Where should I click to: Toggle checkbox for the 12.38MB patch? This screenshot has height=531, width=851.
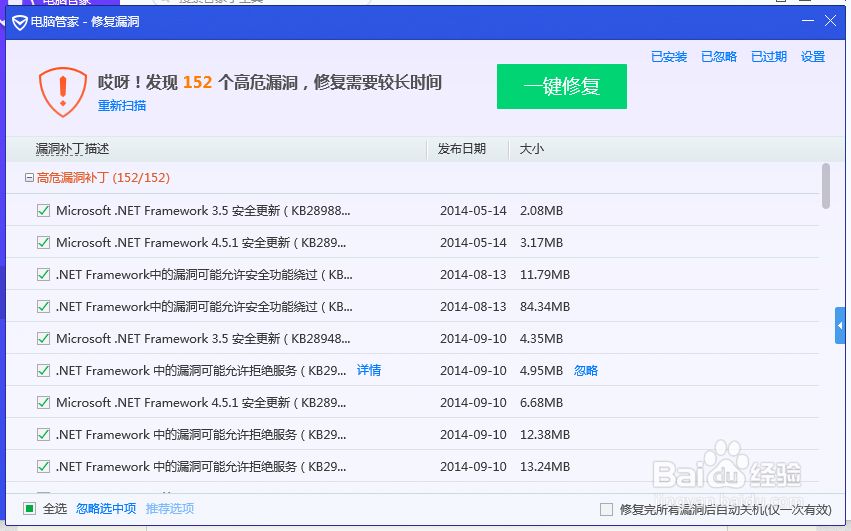pos(43,435)
